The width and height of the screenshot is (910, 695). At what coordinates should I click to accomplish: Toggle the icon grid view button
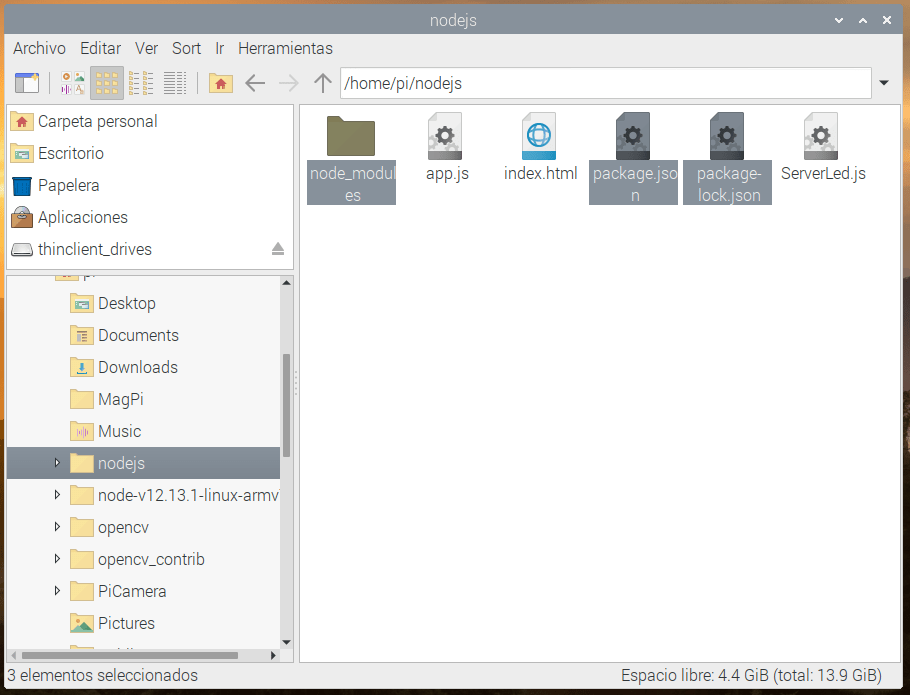tap(107, 83)
